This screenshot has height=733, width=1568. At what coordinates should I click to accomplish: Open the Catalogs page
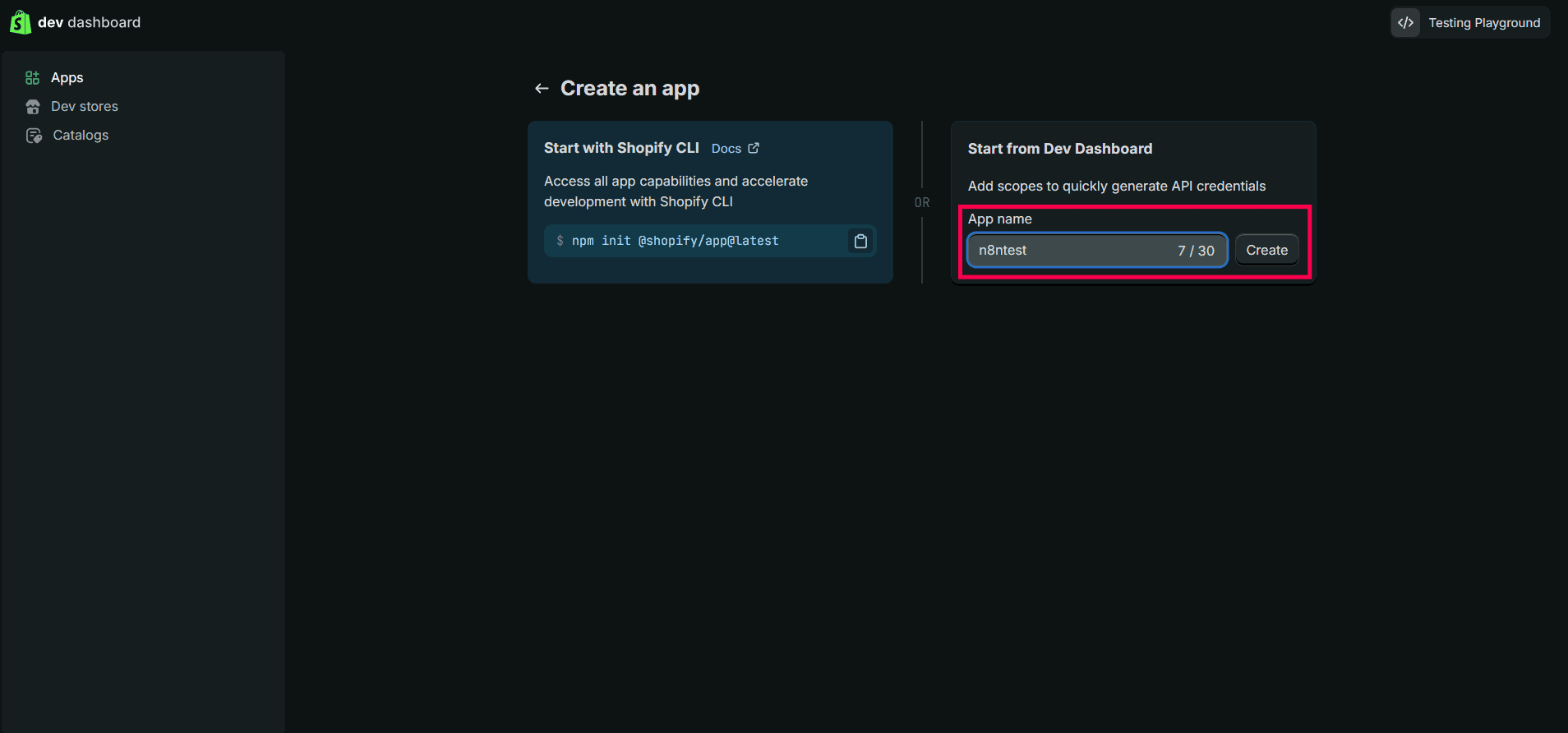[x=81, y=136]
